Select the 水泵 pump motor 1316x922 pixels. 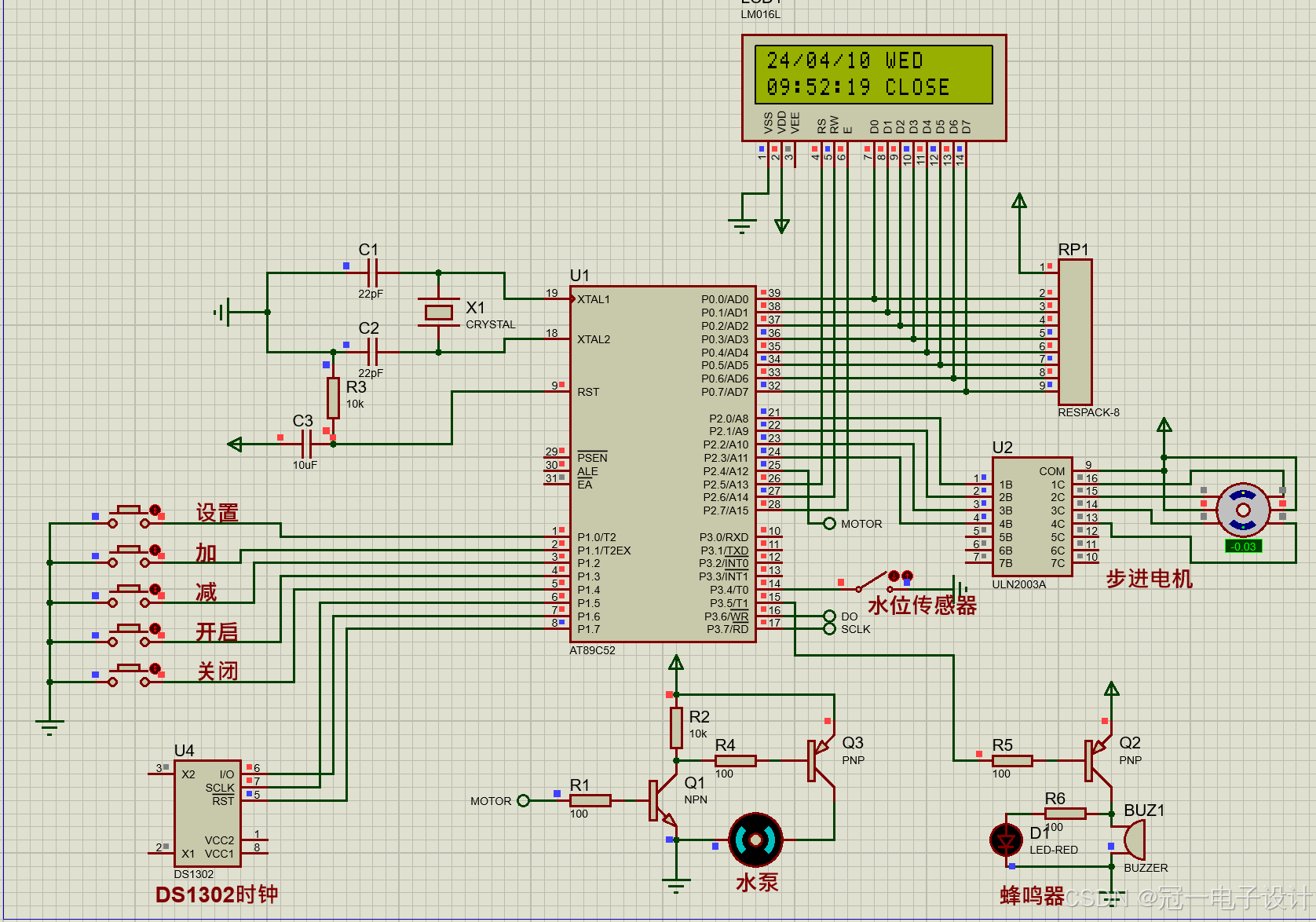coord(755,840)
